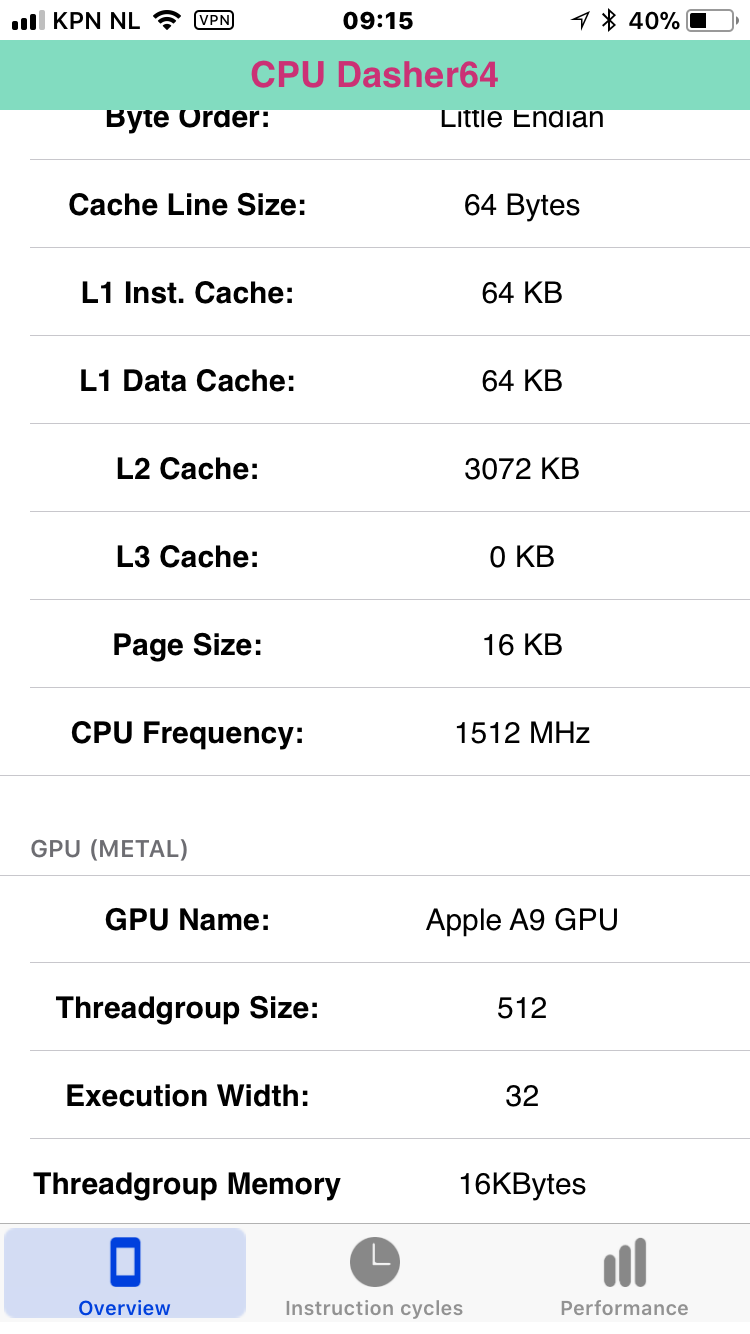Screen dimensions: 750x1334
Task: Tap the Threadgroup Size label
Action: point(187,1008)
